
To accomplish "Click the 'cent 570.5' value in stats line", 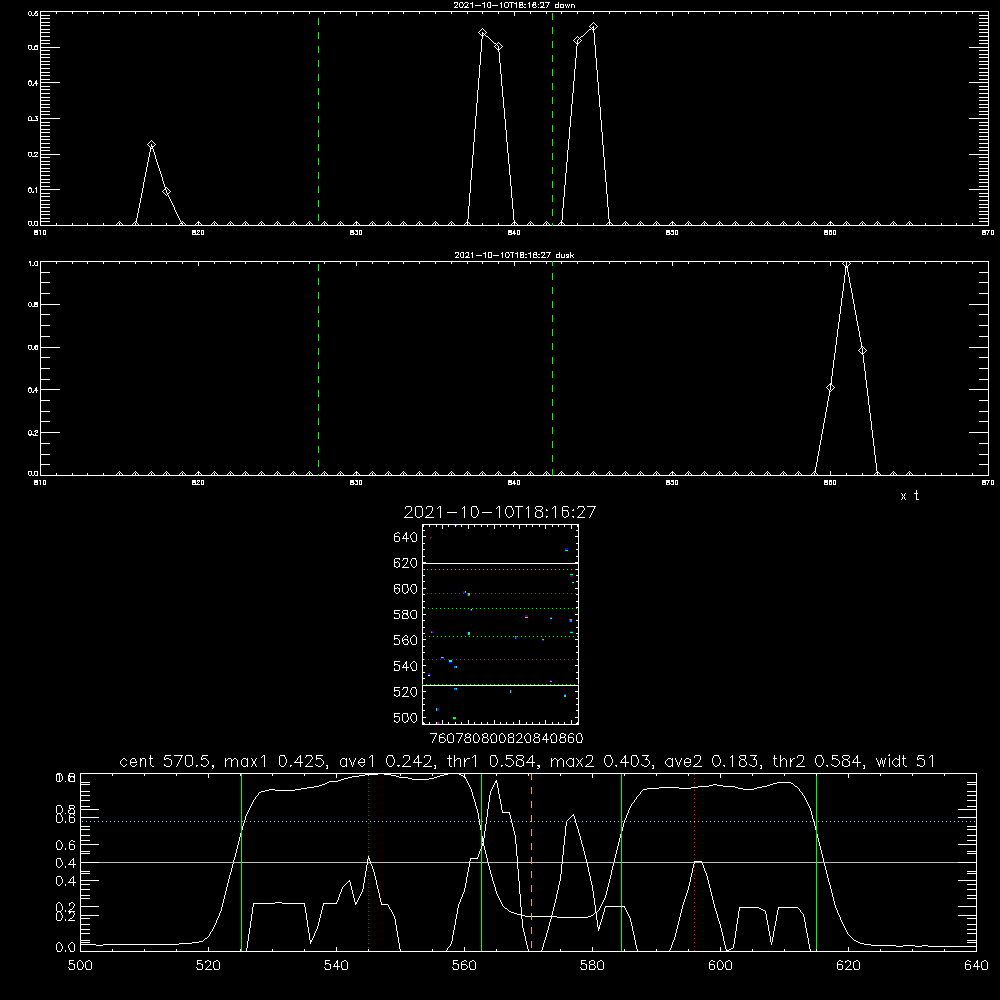I will pos(168,761).
